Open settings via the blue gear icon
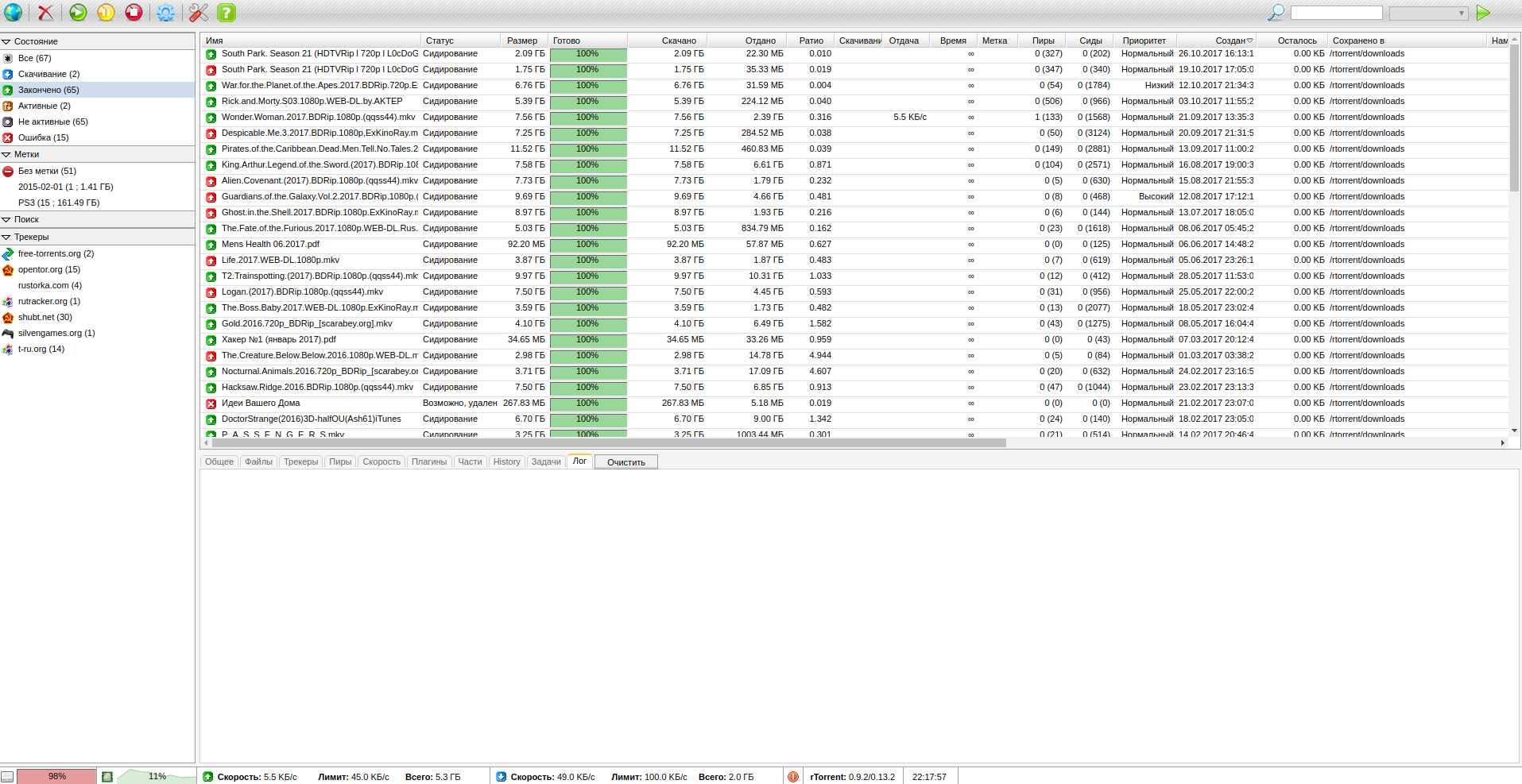Image resolution: width=1522 pixels, height=784 pixels. 165,13
